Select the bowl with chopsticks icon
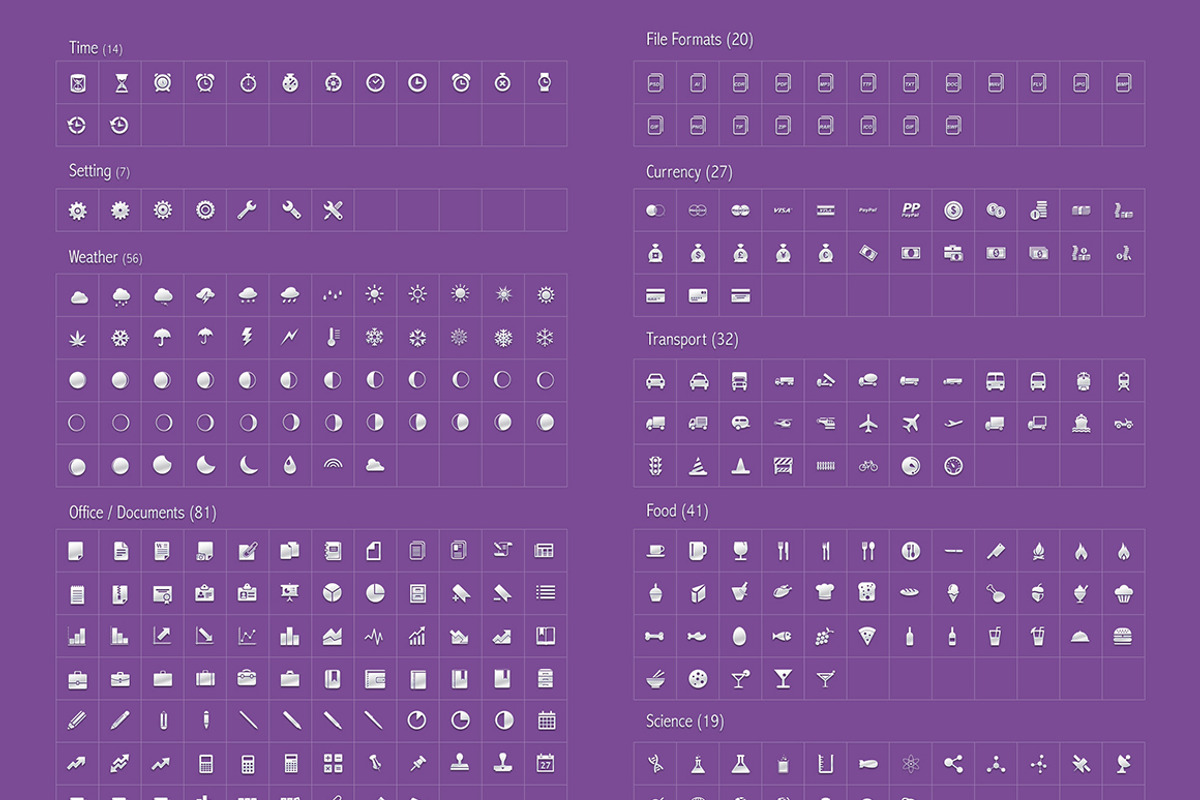Screen dimensions: 1200x800 (x=655, y=677)
